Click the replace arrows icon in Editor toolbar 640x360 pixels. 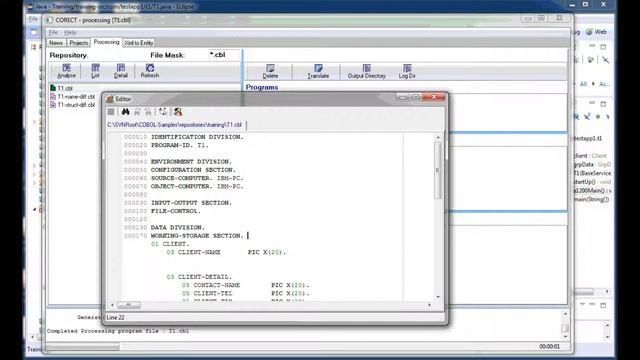[163, 112]
